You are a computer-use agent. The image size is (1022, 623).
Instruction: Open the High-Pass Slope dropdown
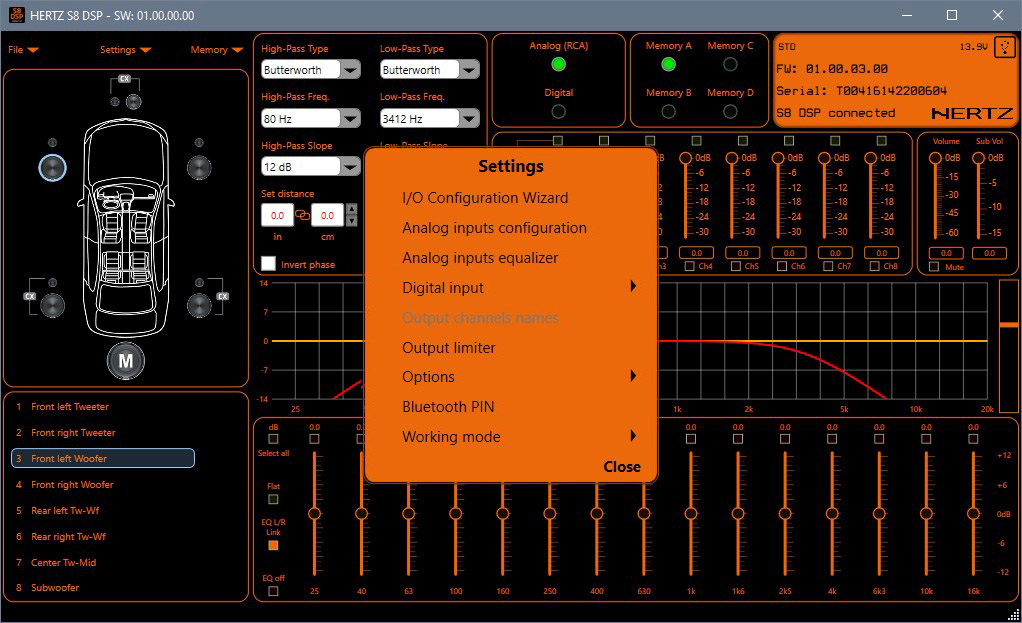click(x=350, y=167)
